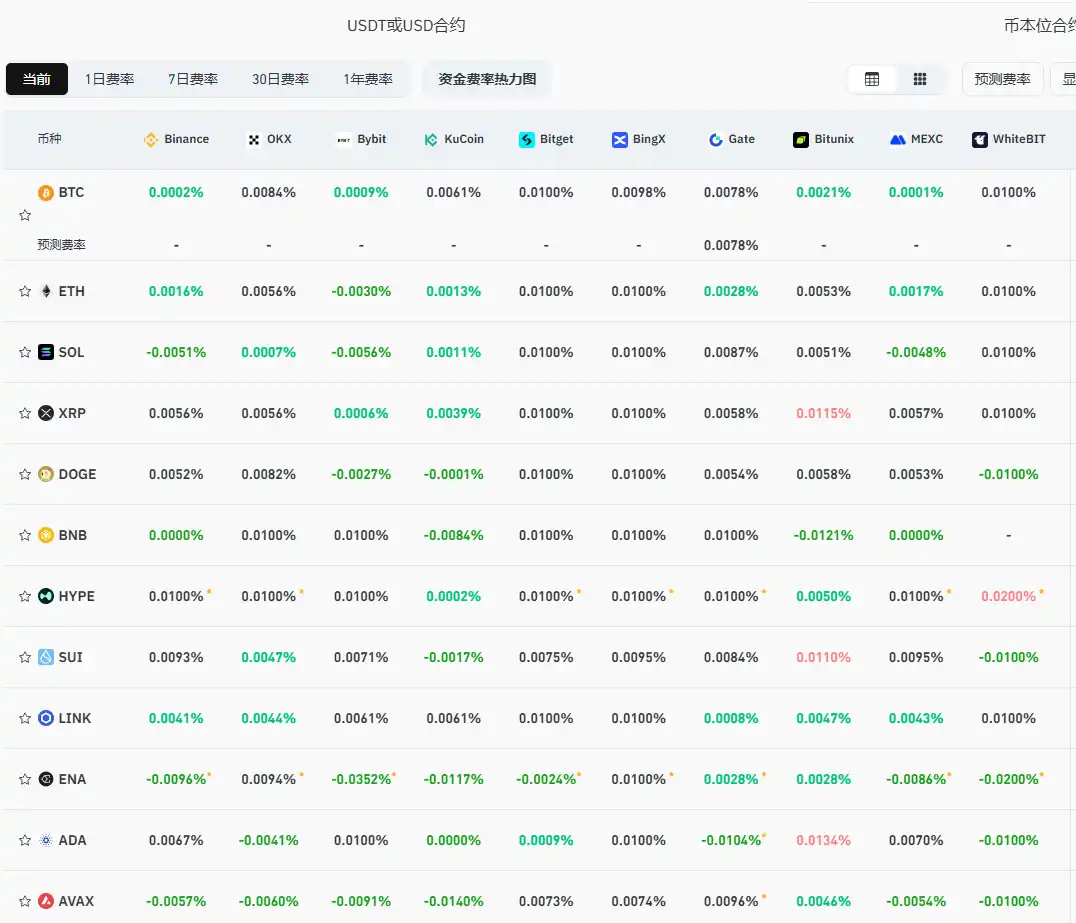Select the 30日费率 tab

280,79
